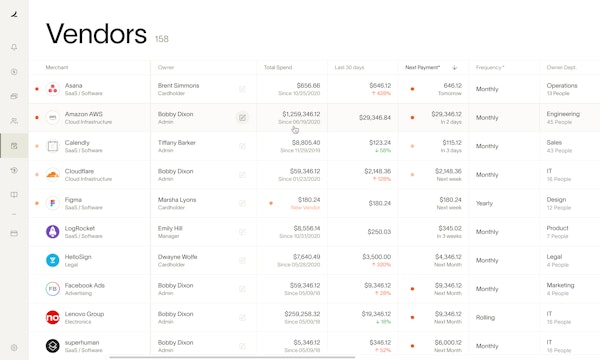The width and height of the screenshot is (600, 360).
Task: Open the LogRocket vendor name
Action: pyautogui.click(x=80, y=228)
